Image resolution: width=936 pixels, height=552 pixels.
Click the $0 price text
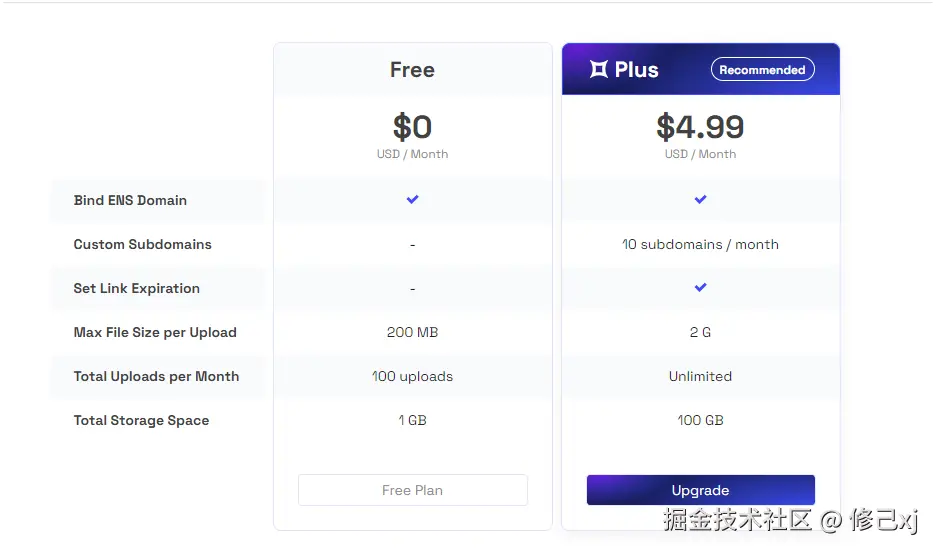click(412, 127)
